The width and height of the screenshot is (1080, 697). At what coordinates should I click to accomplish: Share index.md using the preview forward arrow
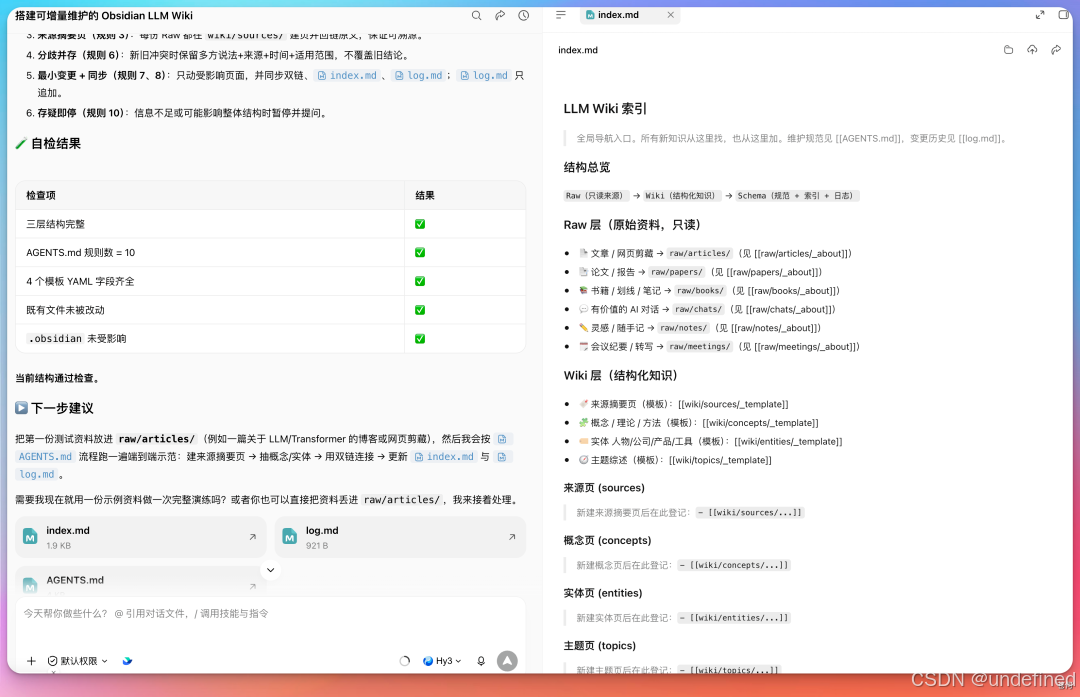(1056, 50)
